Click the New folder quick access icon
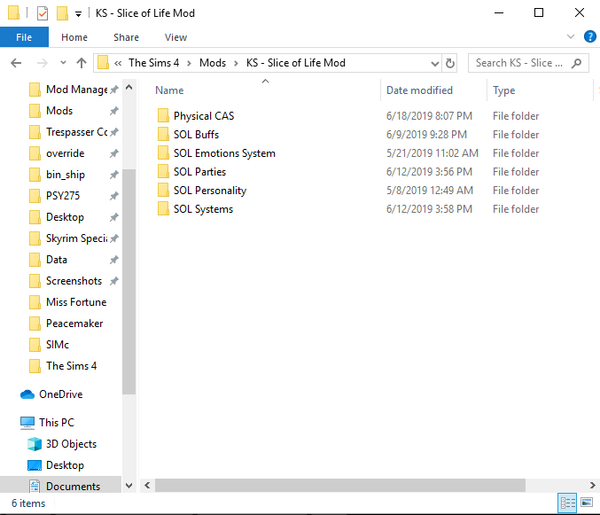 point(62,13)
